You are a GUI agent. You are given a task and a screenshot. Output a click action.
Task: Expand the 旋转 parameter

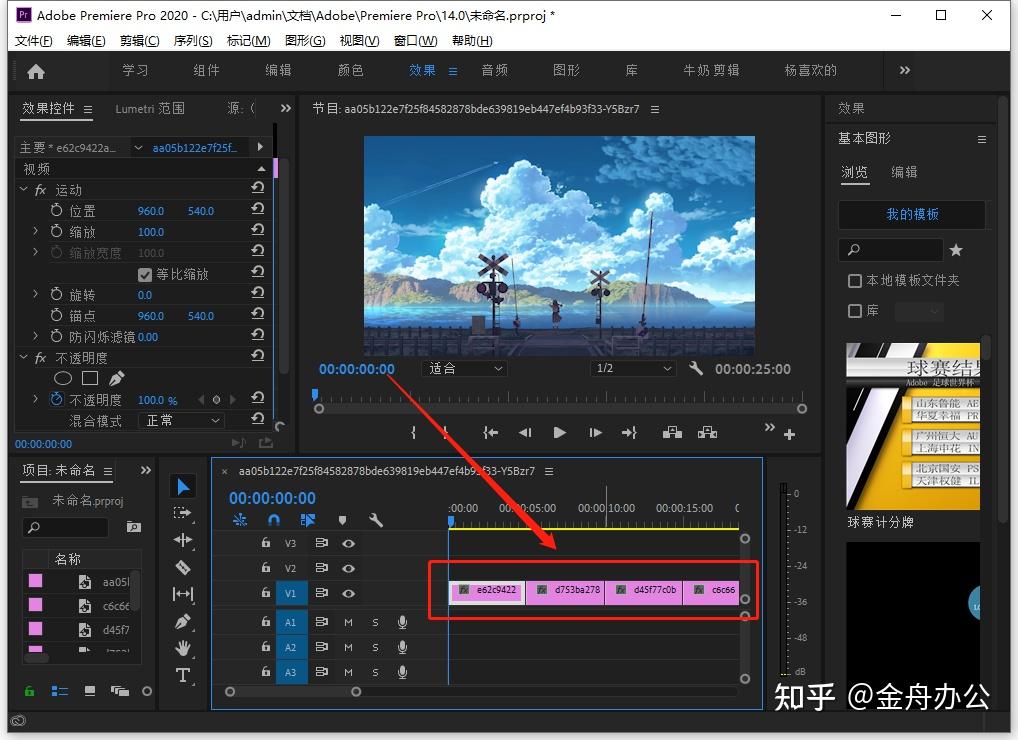[x=36, y=294]
